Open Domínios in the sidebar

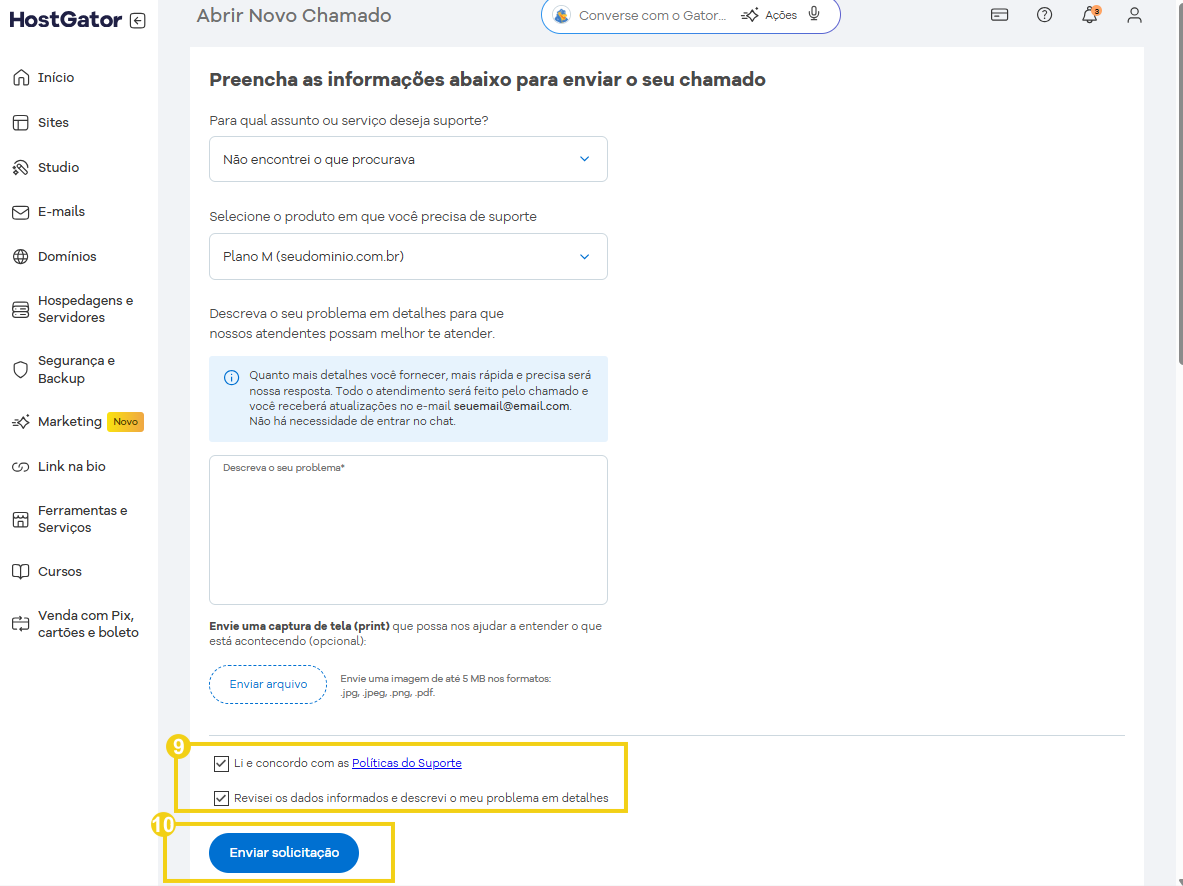pos(67,257)
